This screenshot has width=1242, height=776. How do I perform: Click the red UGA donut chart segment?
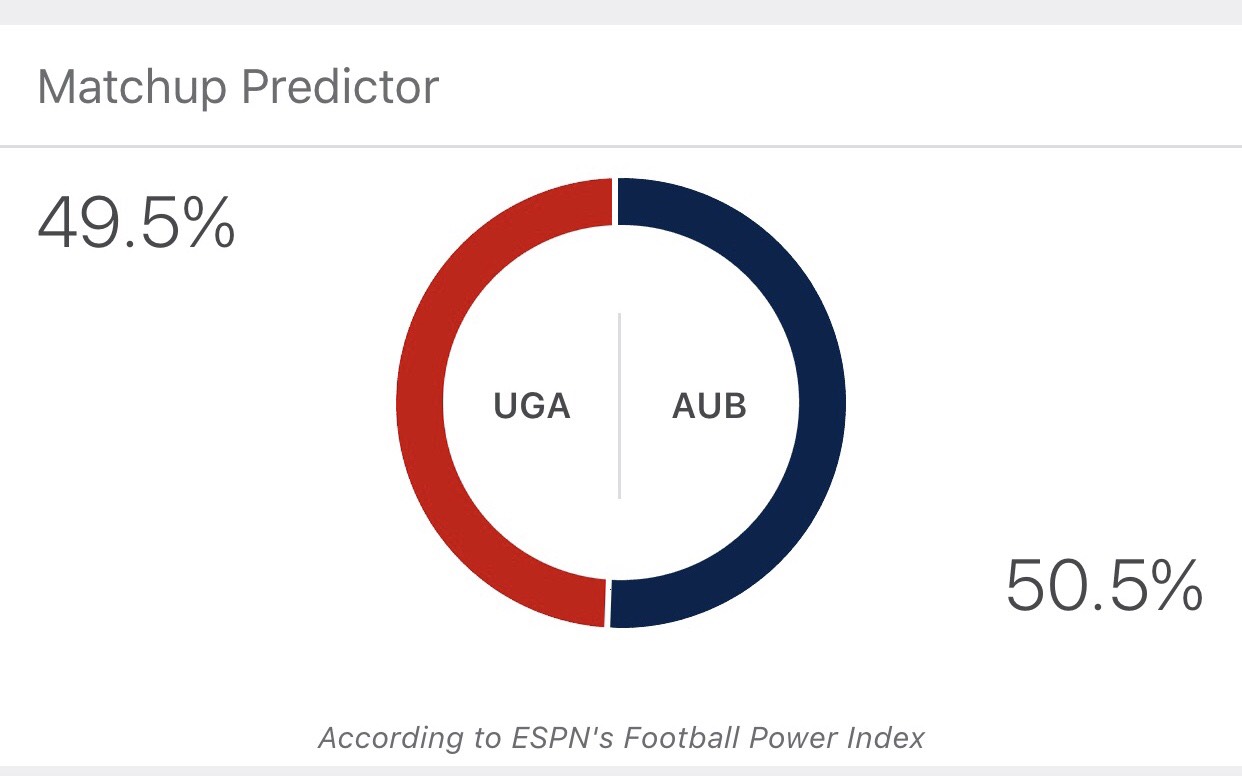coord(420,403)
